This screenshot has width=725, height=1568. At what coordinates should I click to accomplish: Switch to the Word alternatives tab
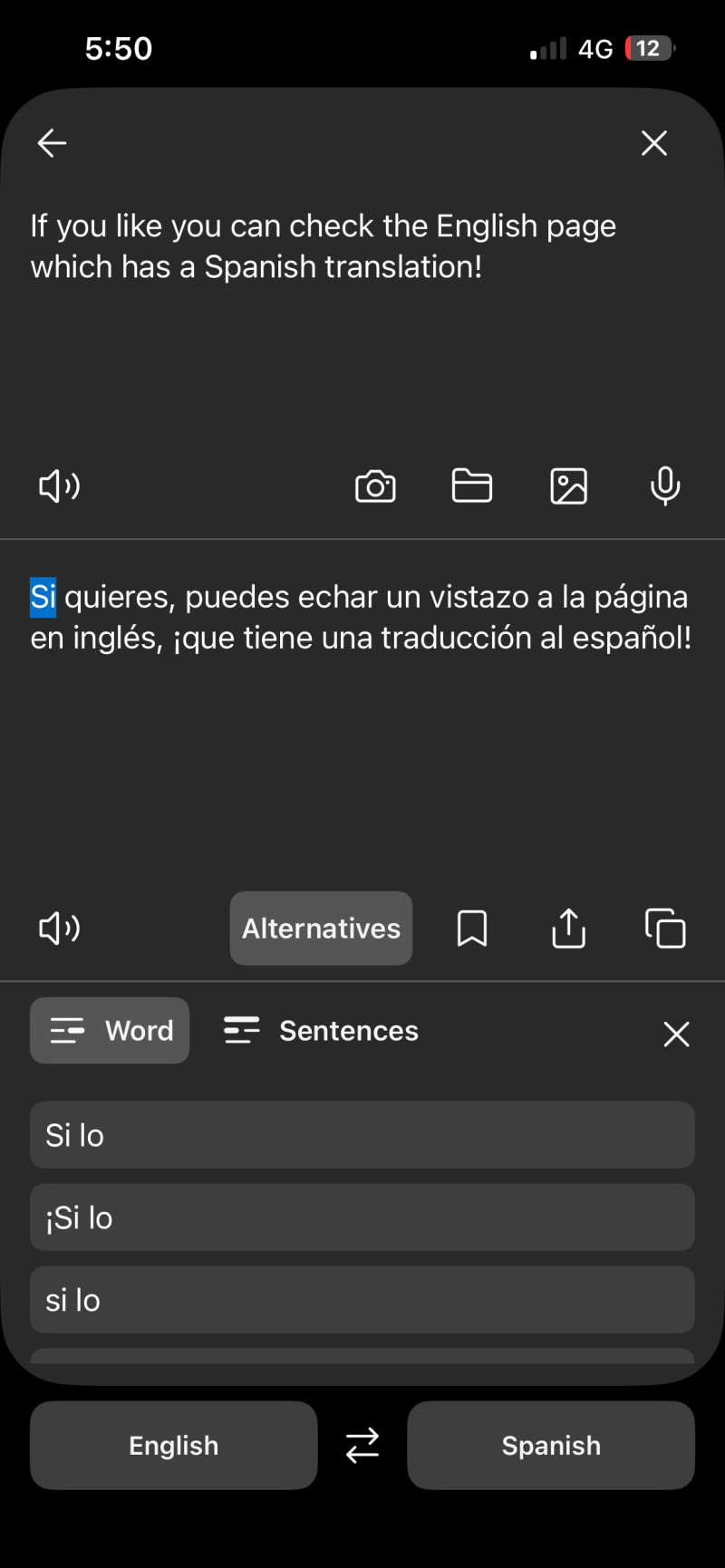pos(110,1031)
